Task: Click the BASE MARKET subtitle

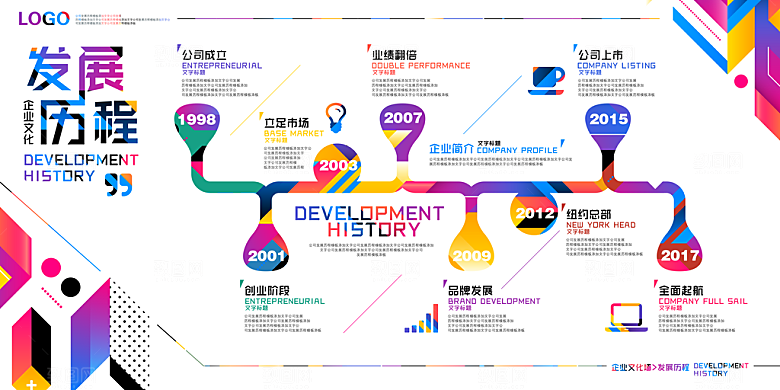Action: coord(294,134)
